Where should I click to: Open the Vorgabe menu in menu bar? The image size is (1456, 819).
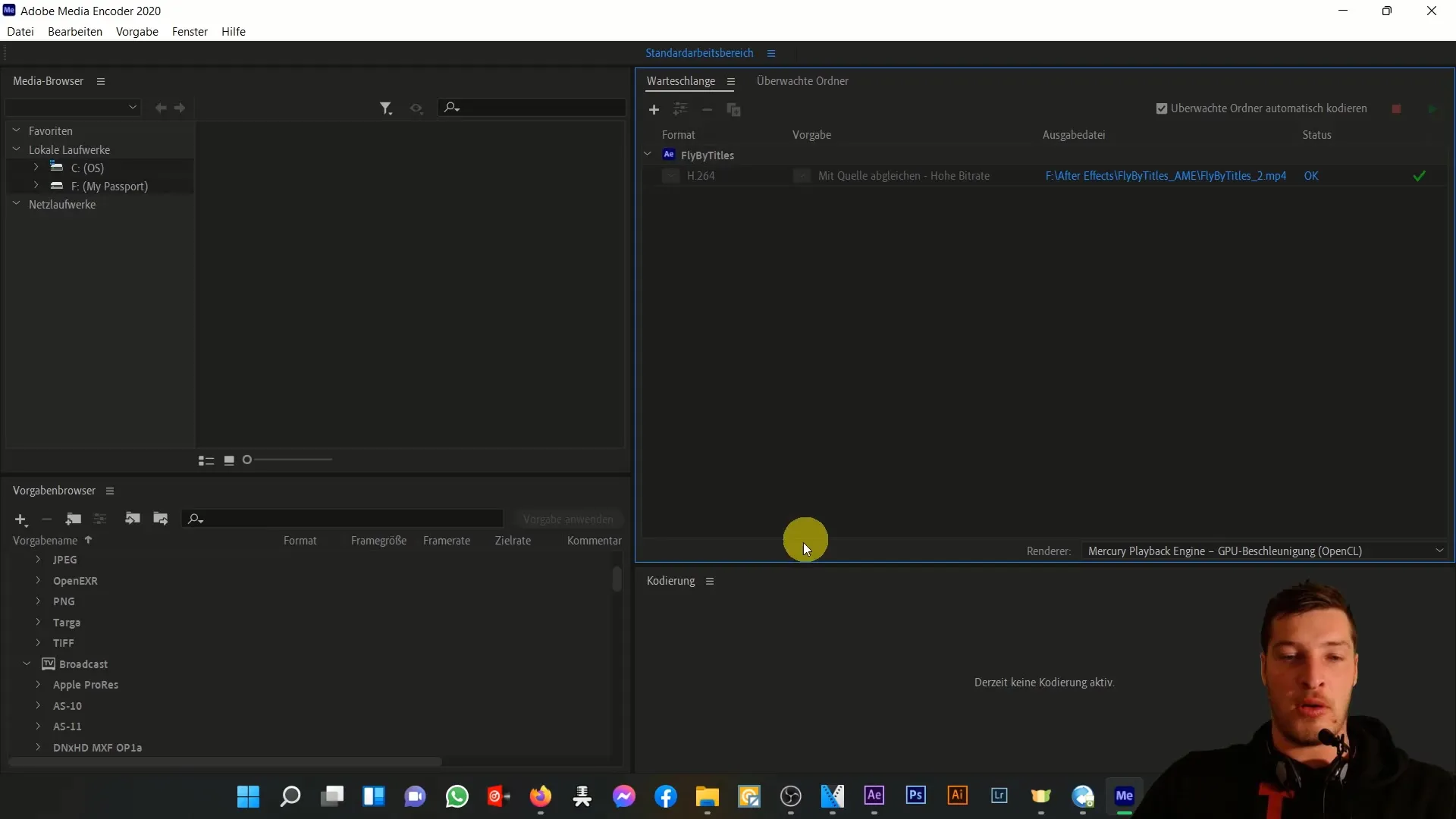coord(137,31)
